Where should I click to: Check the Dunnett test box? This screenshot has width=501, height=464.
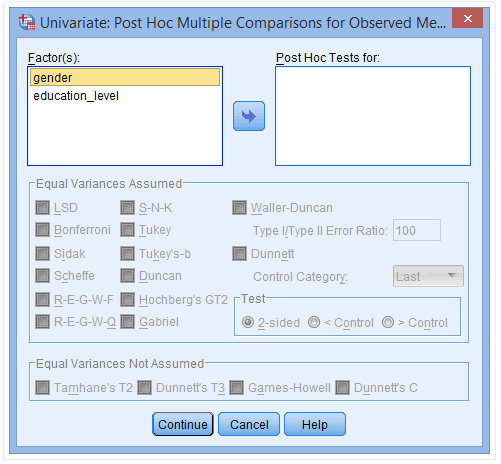239,254
